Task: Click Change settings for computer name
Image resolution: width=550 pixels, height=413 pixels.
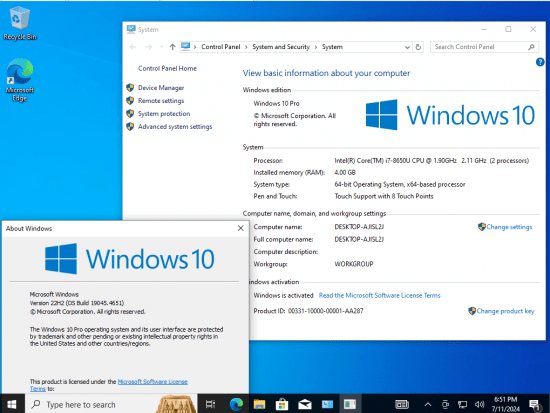Action: [x=509, y=227]
